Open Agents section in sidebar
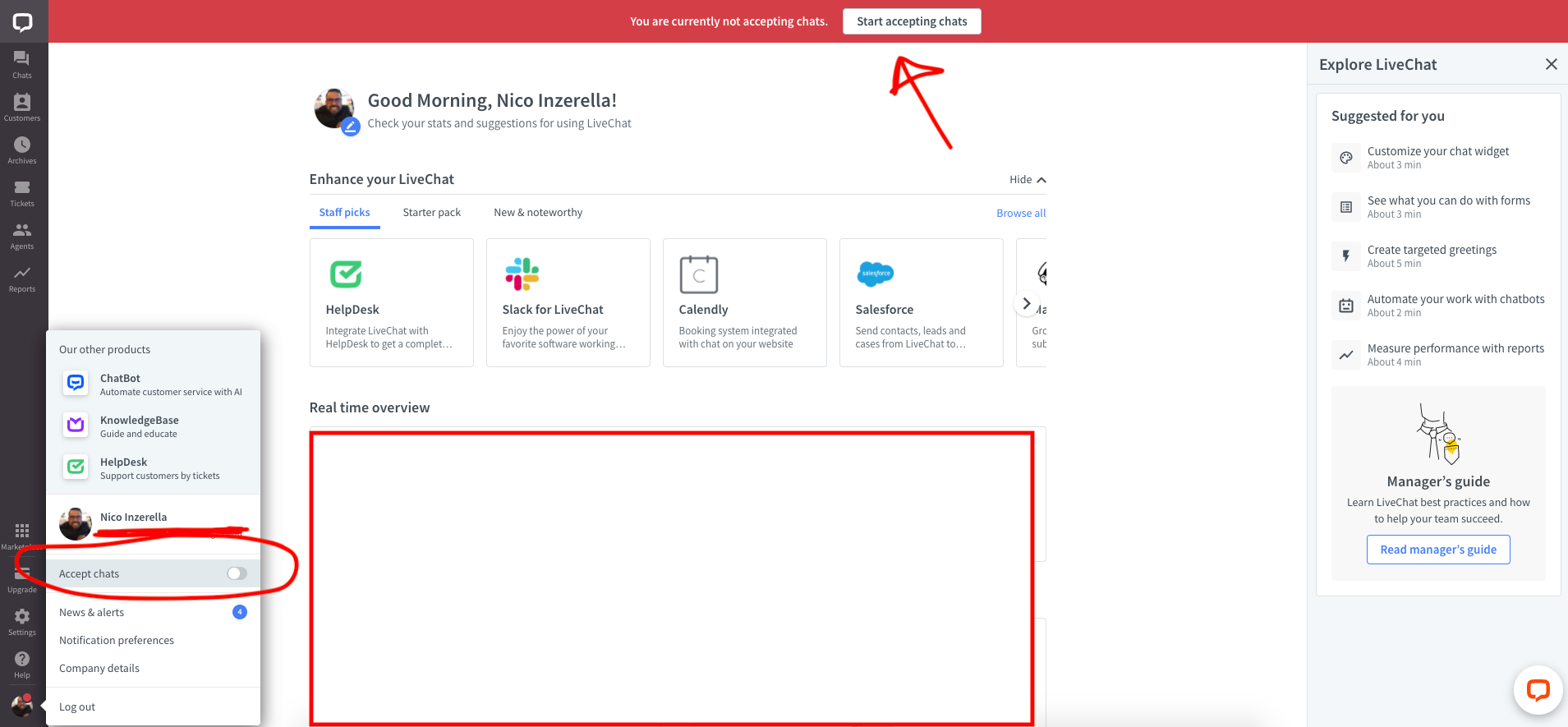This screenshot has width=1568, height=727. [x=22, y=235]
